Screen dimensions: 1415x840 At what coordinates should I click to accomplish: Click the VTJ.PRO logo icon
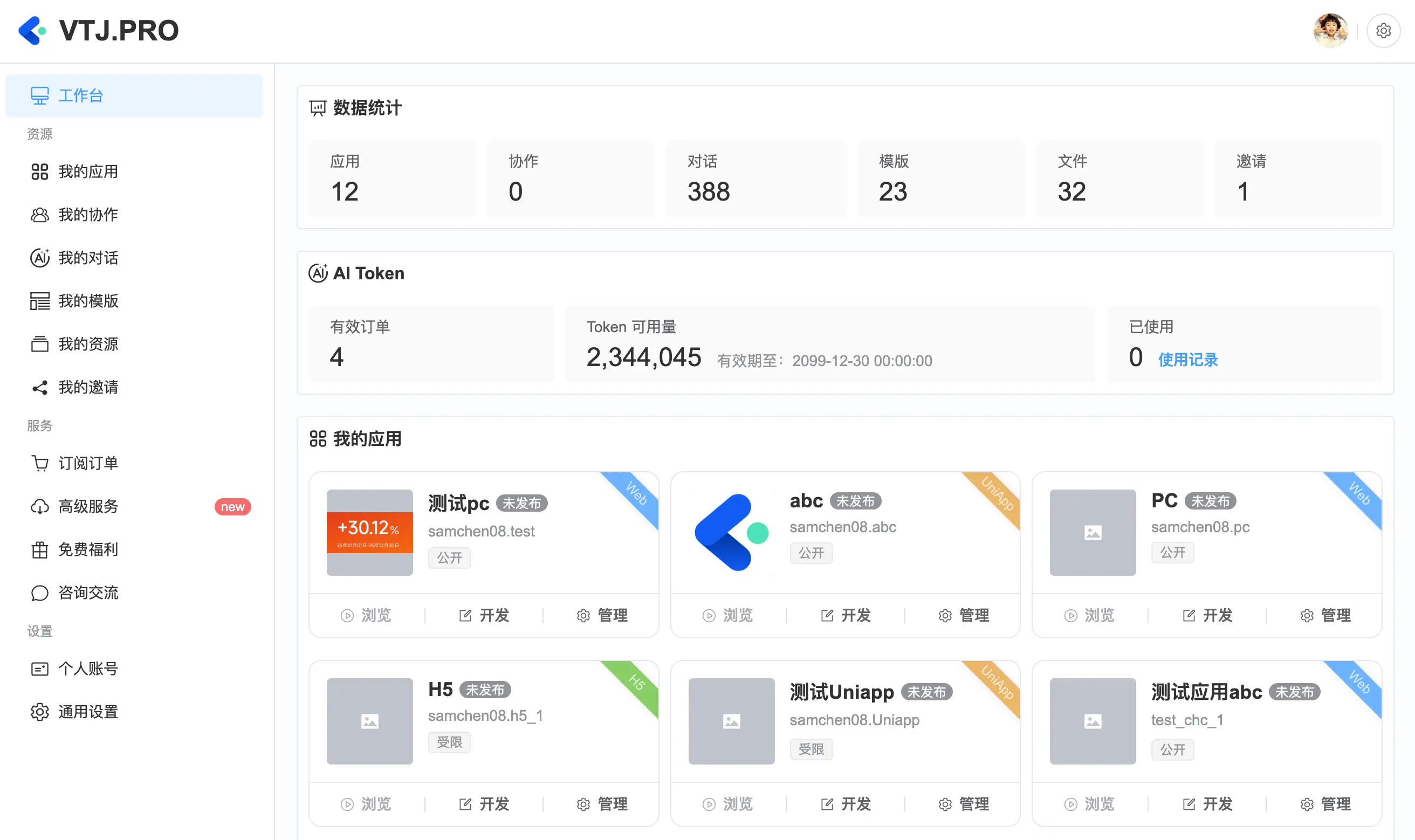coord(32,31)
